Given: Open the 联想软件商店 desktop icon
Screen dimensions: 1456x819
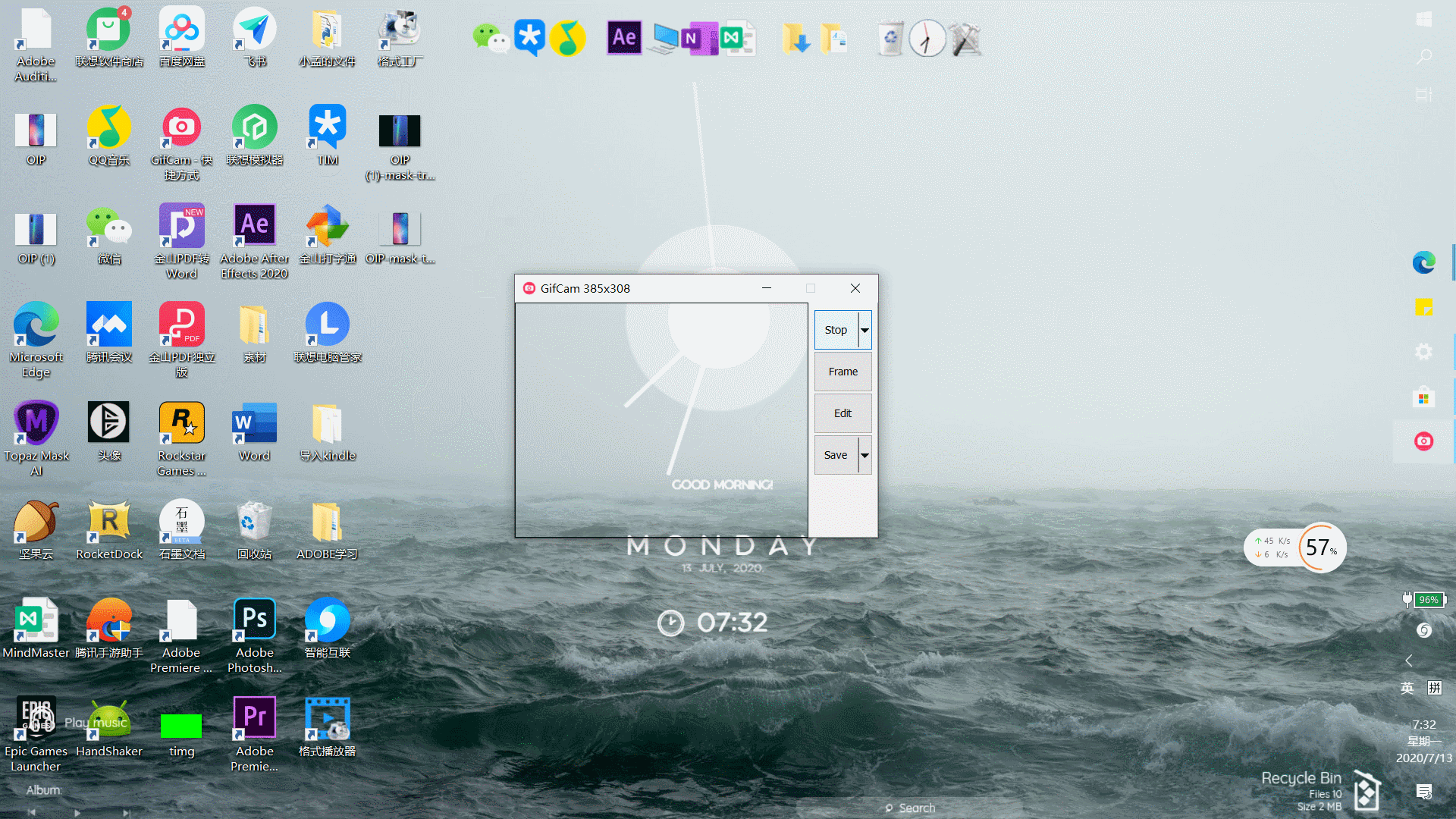Looking at the screenshot, I should point(108,38).
